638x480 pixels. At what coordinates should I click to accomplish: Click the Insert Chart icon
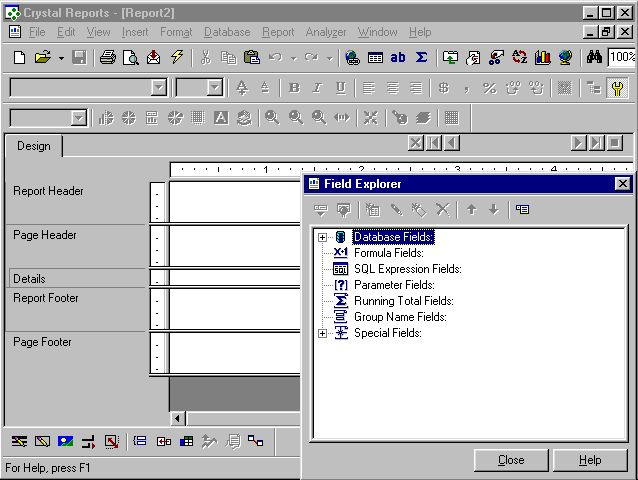click(543, 57)
